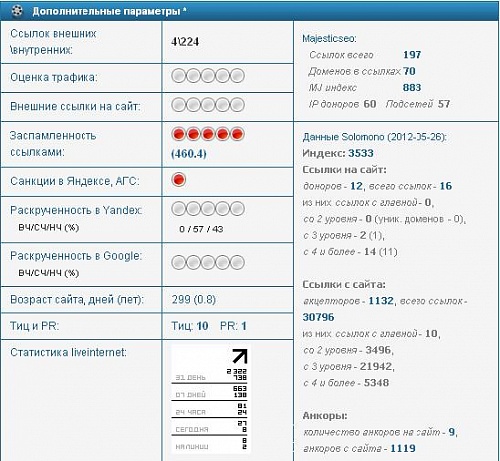Click the Ссылок внешних \внутренних label
This screenshot has width=500, height=461.
pos(53,42)
